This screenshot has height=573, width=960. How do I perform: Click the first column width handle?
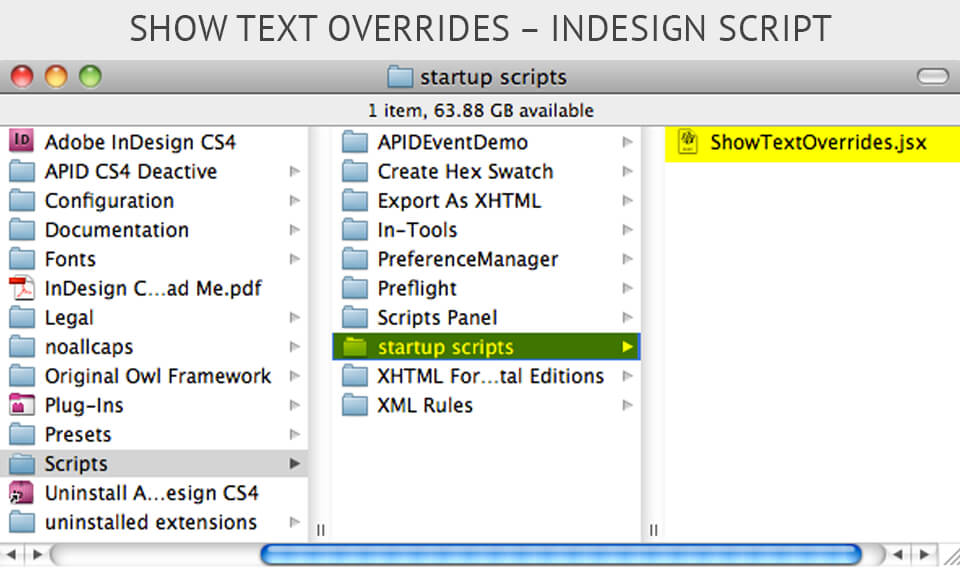(x=321, y=530)
